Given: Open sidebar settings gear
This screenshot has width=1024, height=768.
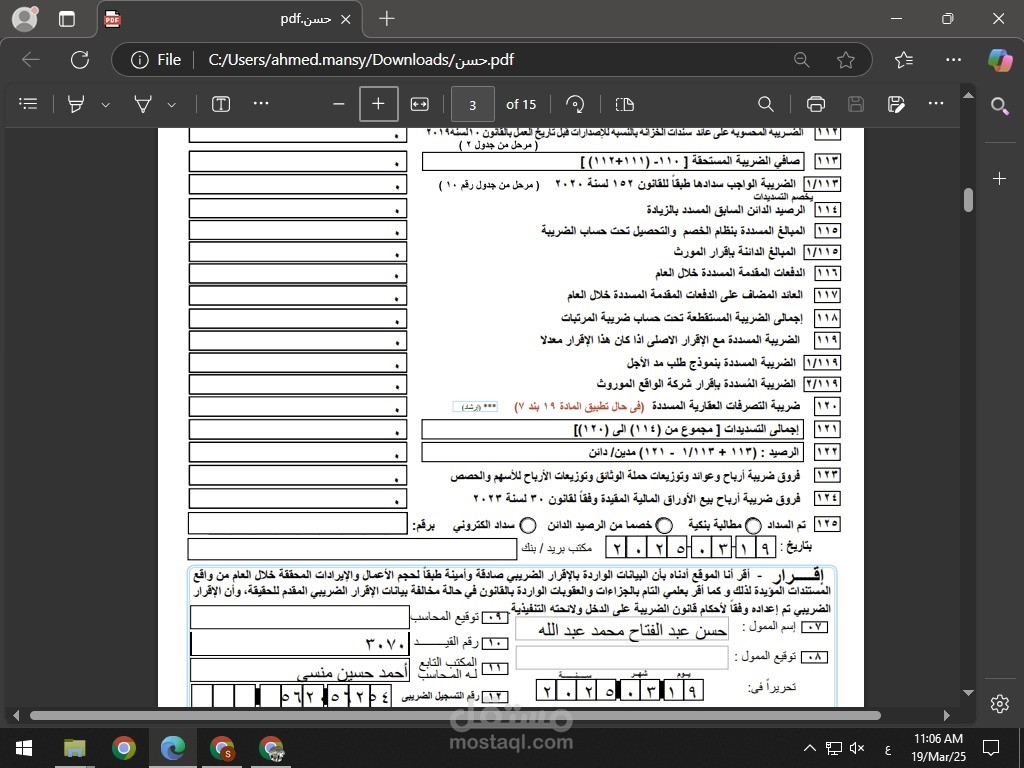Looking at the screenshot, I should pyautogui.click(x=999, y=703).
